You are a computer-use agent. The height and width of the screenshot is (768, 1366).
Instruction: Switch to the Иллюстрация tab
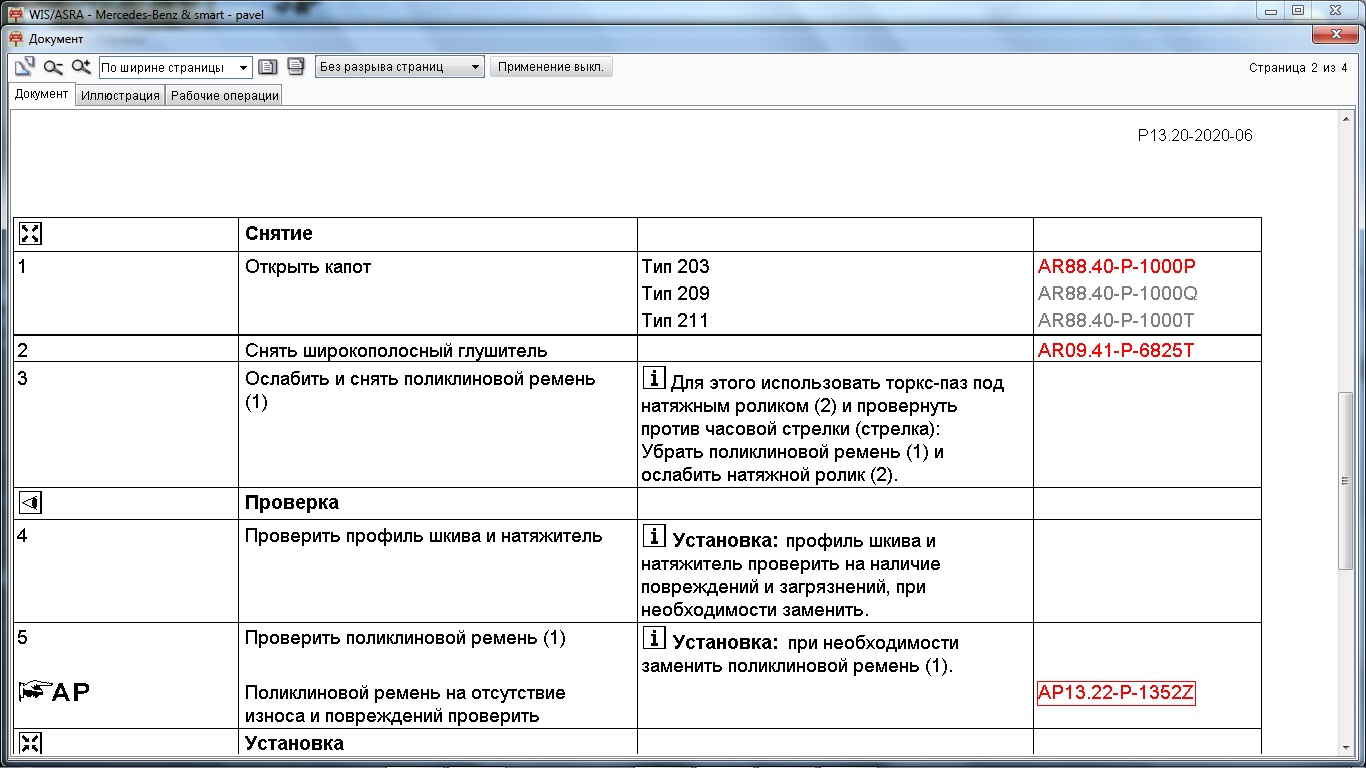tap(120, 96)
